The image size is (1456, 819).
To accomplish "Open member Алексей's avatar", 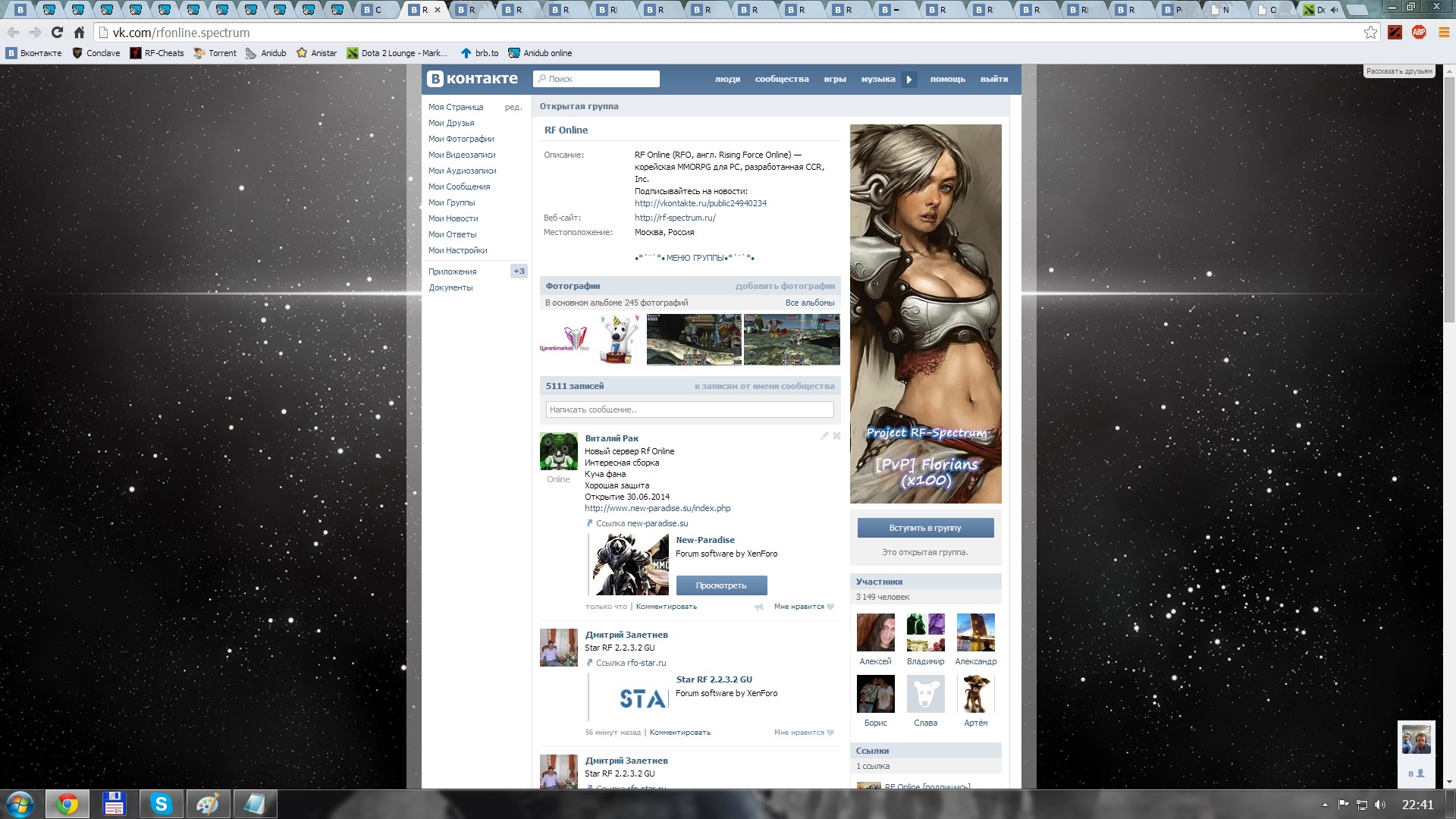I will [x=875, y=632].
